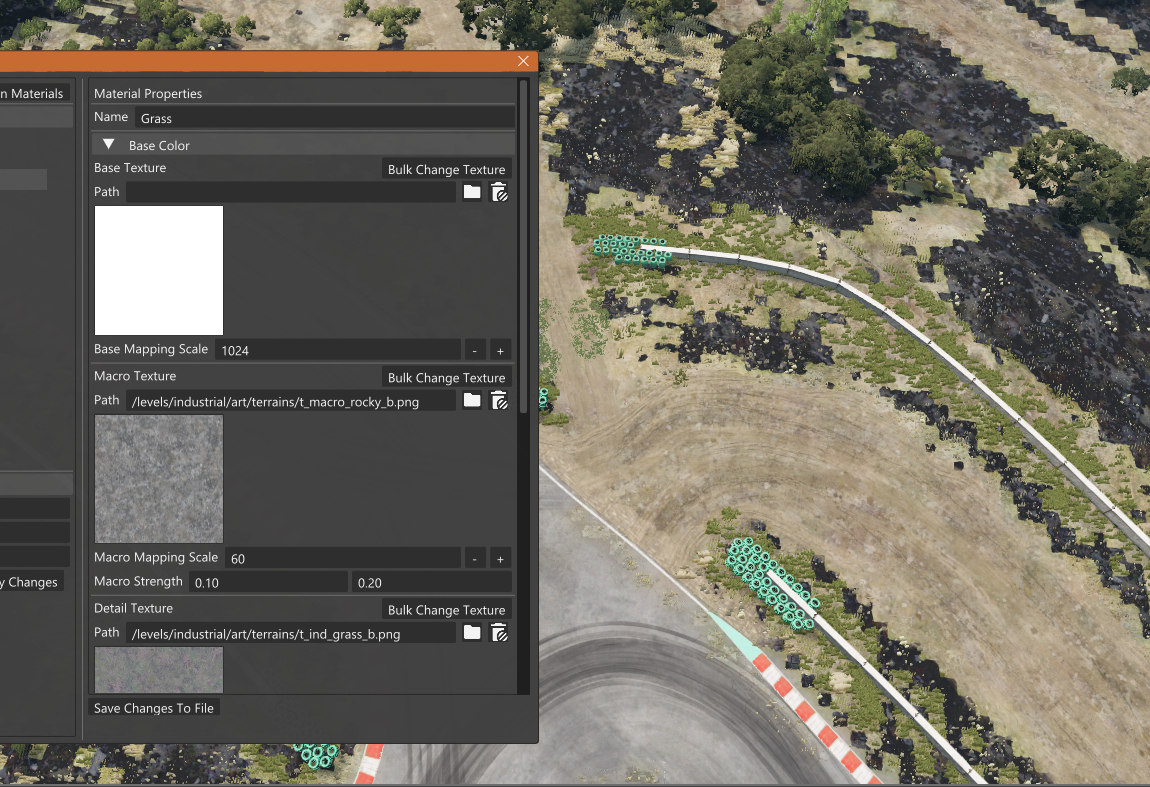1150x787 pixels.
Task: Edit the material Name field containing Grass
Action: [324, 118]
